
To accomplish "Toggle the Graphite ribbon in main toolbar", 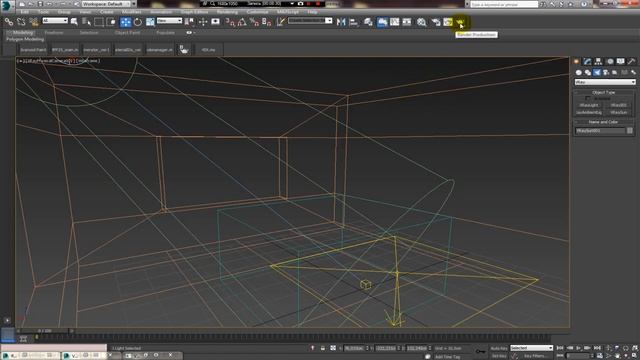I will [382, 22].
